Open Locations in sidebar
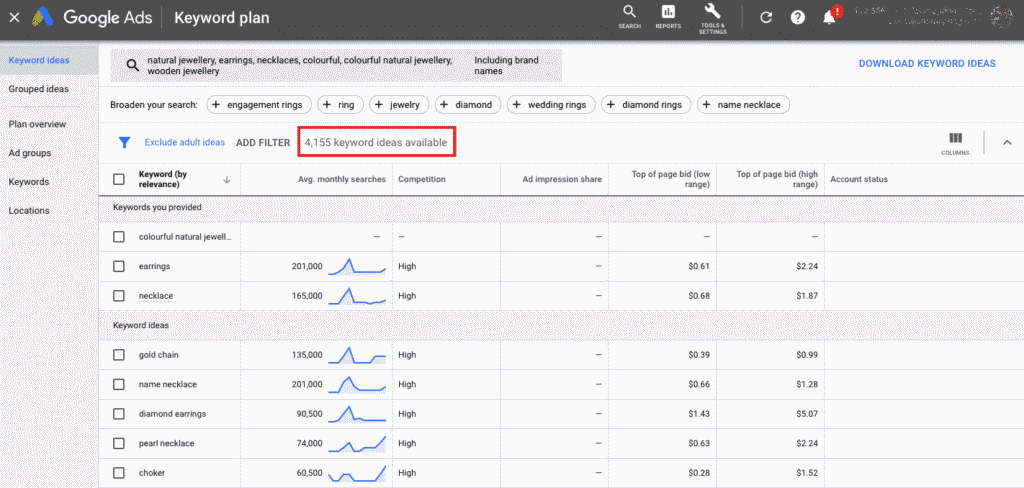 click(x=29, y=210)
